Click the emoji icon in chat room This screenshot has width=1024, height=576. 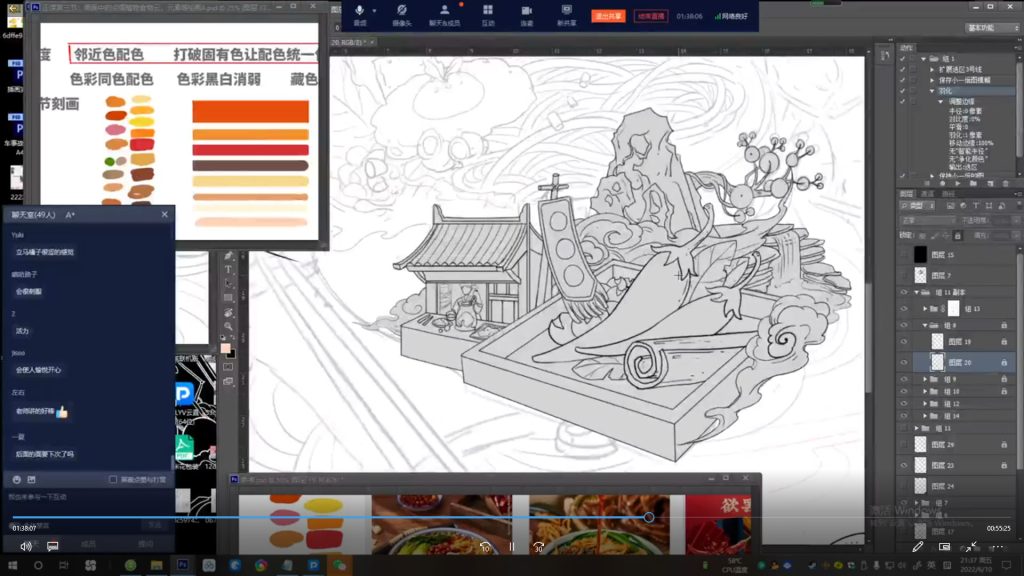coord(17,479)
